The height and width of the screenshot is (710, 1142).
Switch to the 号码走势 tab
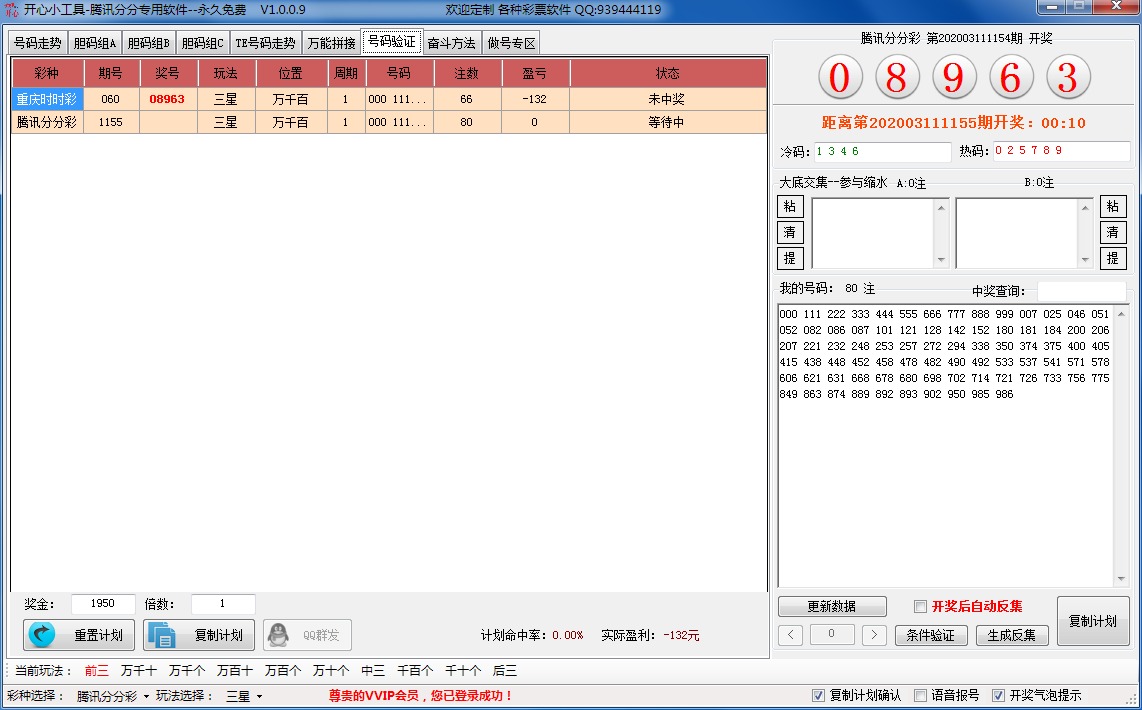37,43
